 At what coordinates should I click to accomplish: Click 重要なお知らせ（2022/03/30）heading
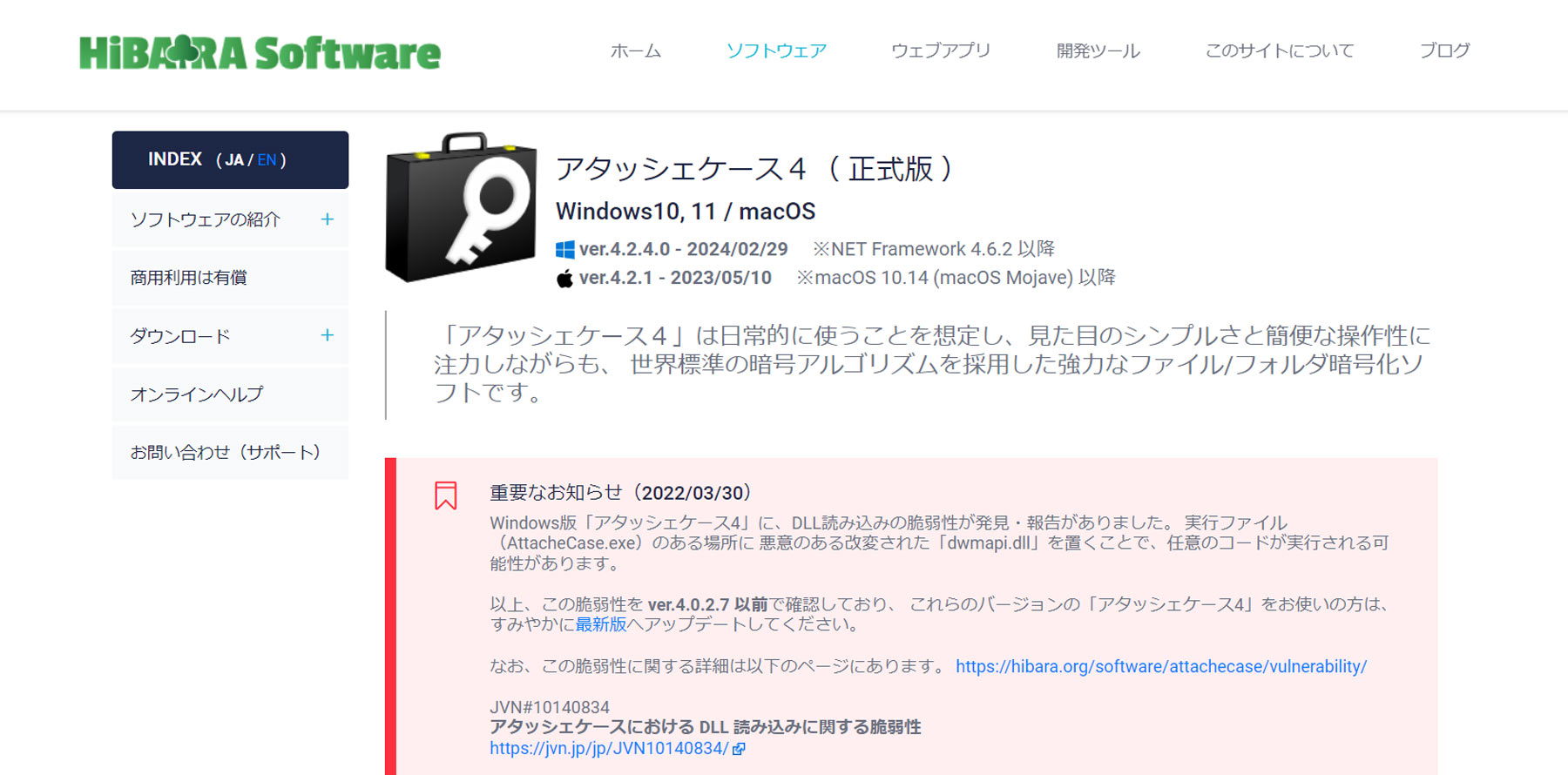point(620,493)
